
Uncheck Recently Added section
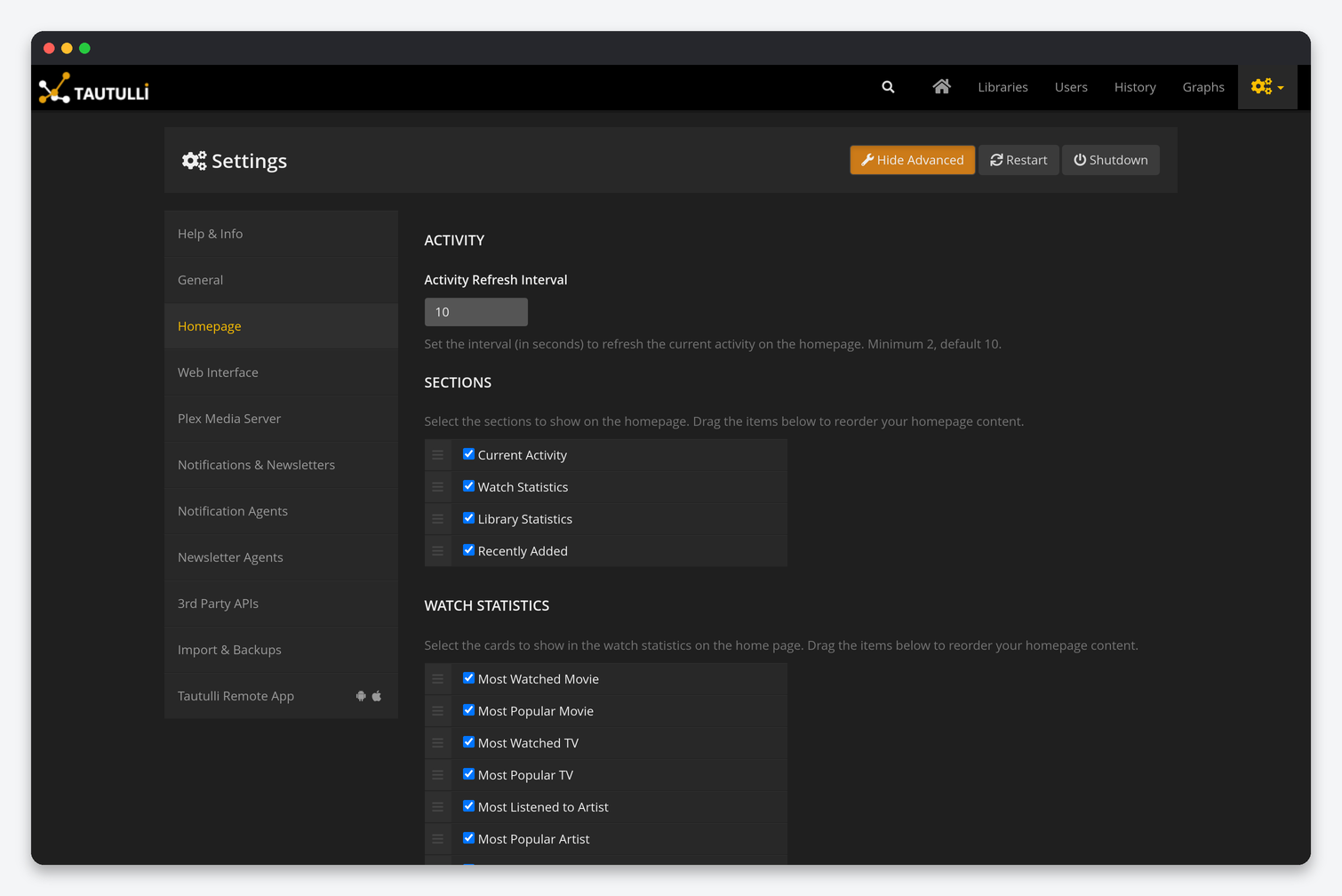coord(468,550)
